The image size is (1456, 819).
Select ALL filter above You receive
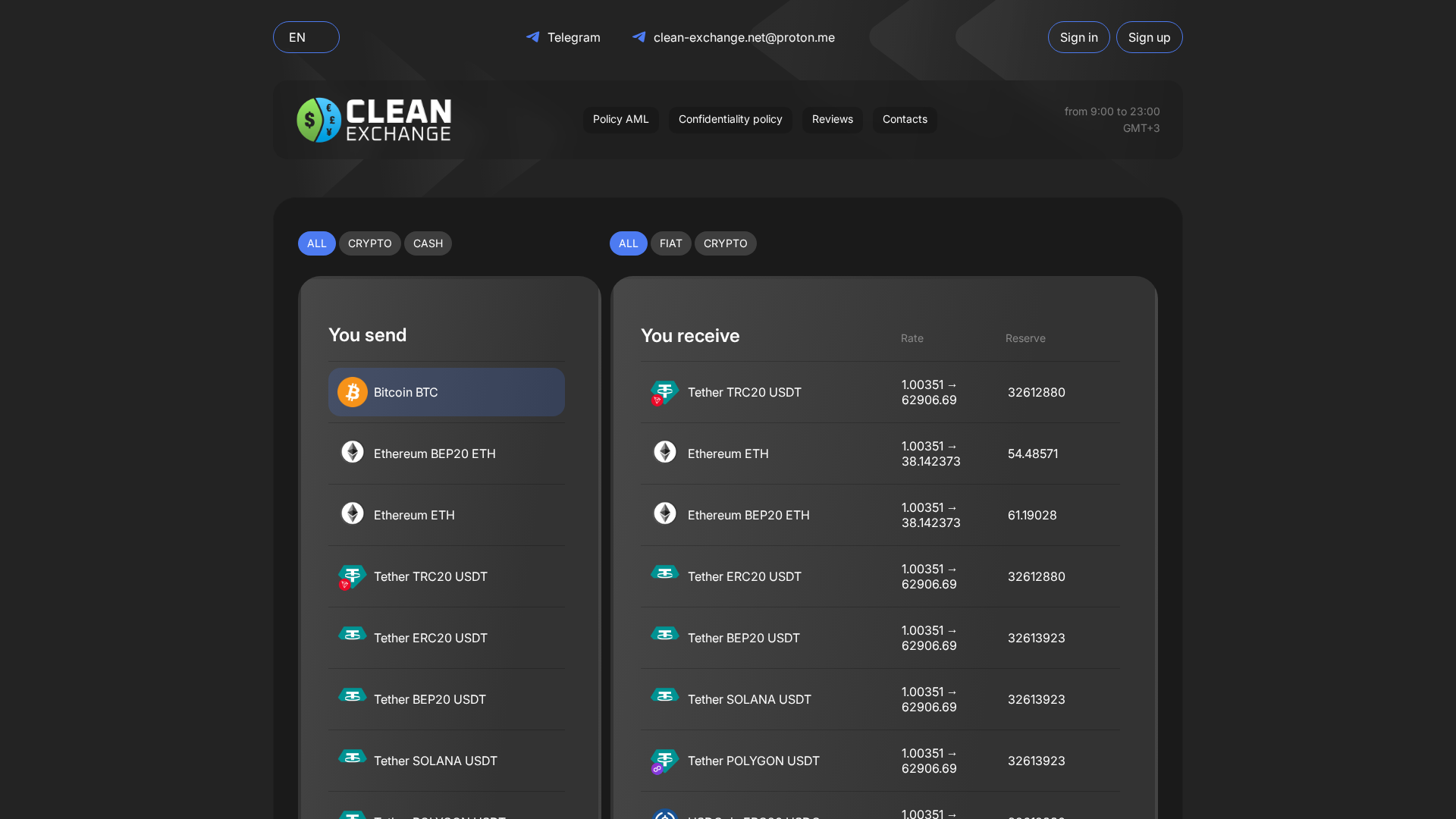point(628,243)
